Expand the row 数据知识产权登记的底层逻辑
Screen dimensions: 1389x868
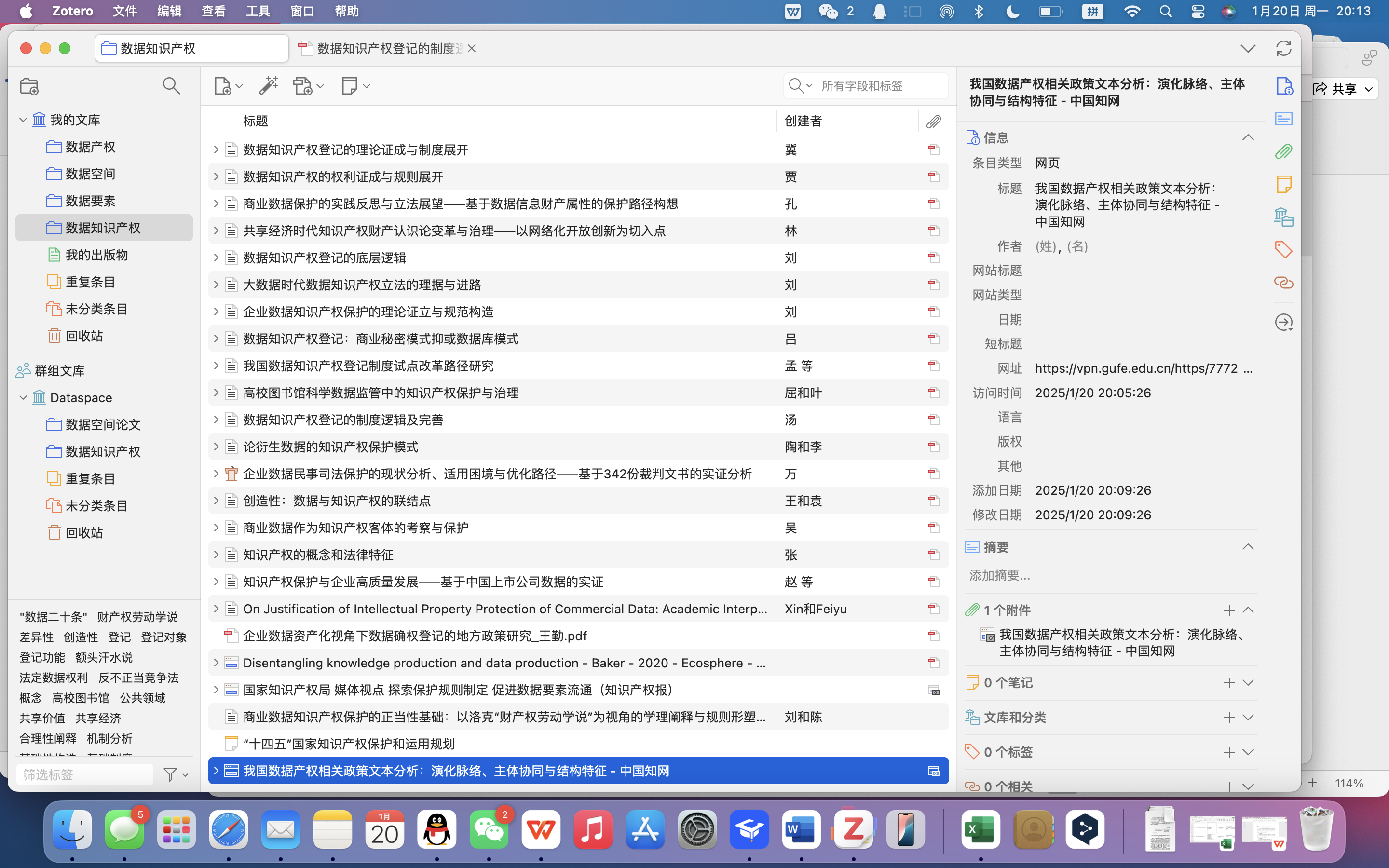216,258
